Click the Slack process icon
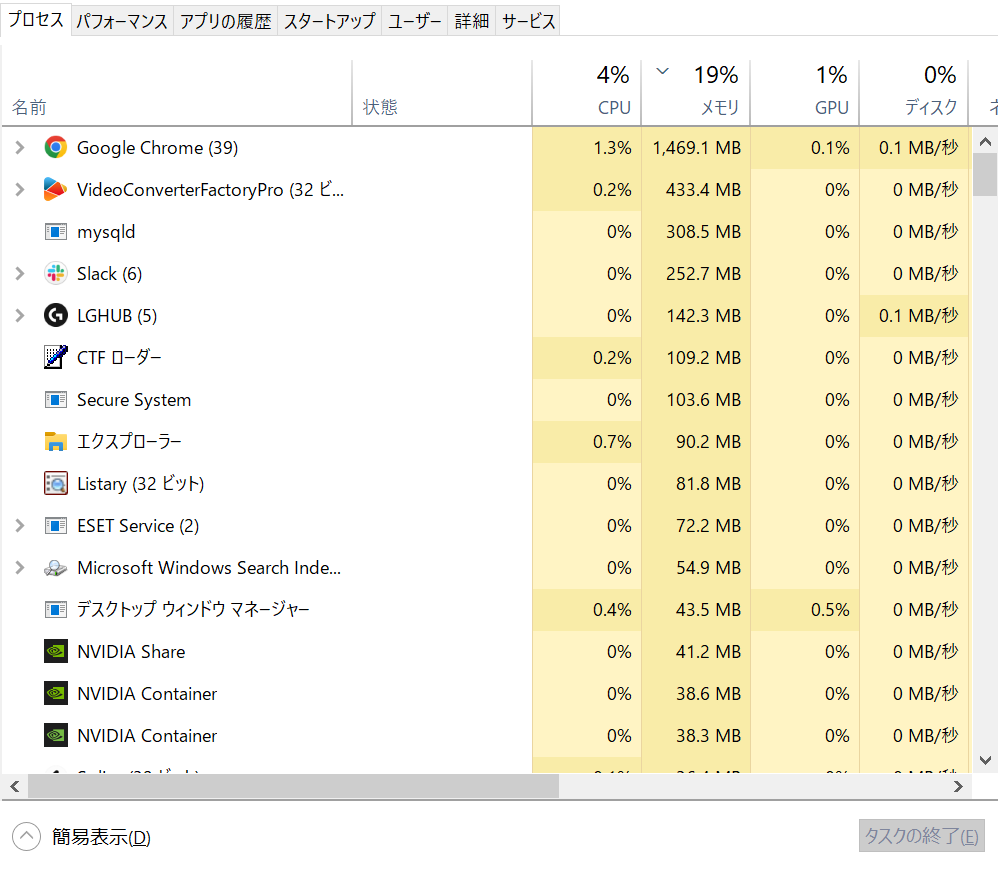 tap(56, 274)
